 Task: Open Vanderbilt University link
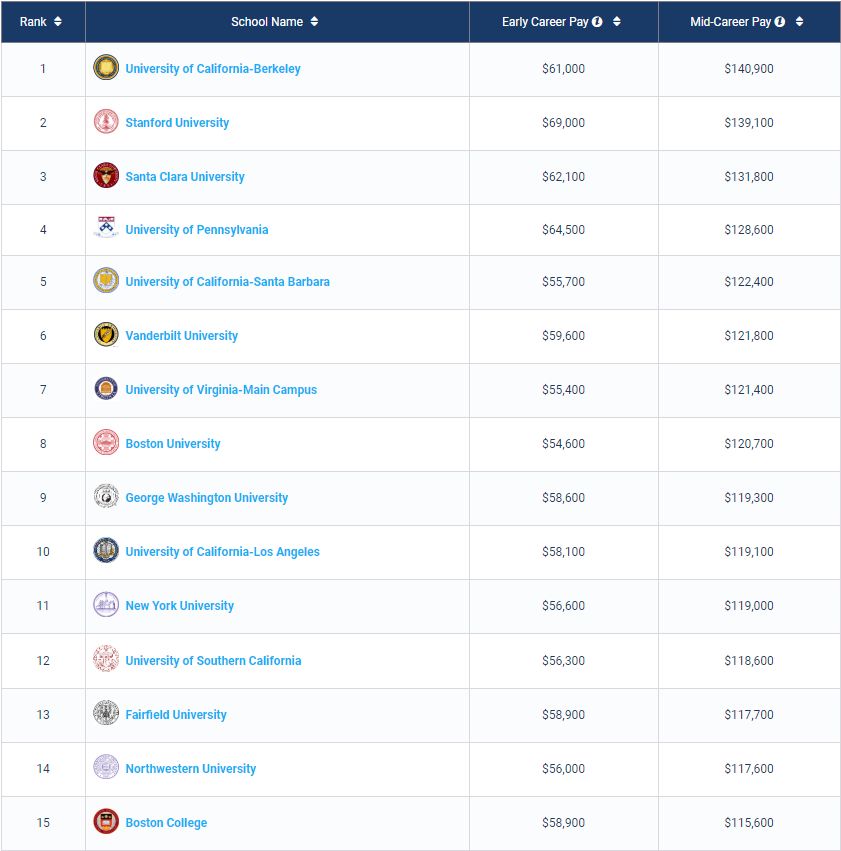point(182,335)
